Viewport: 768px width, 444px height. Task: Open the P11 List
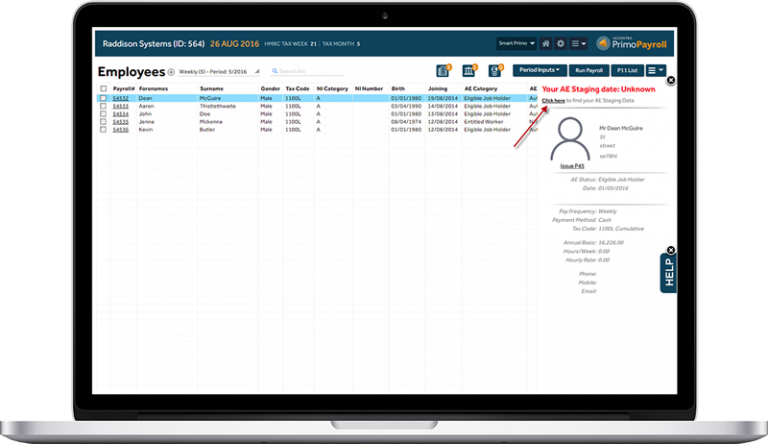coord(627,70)
